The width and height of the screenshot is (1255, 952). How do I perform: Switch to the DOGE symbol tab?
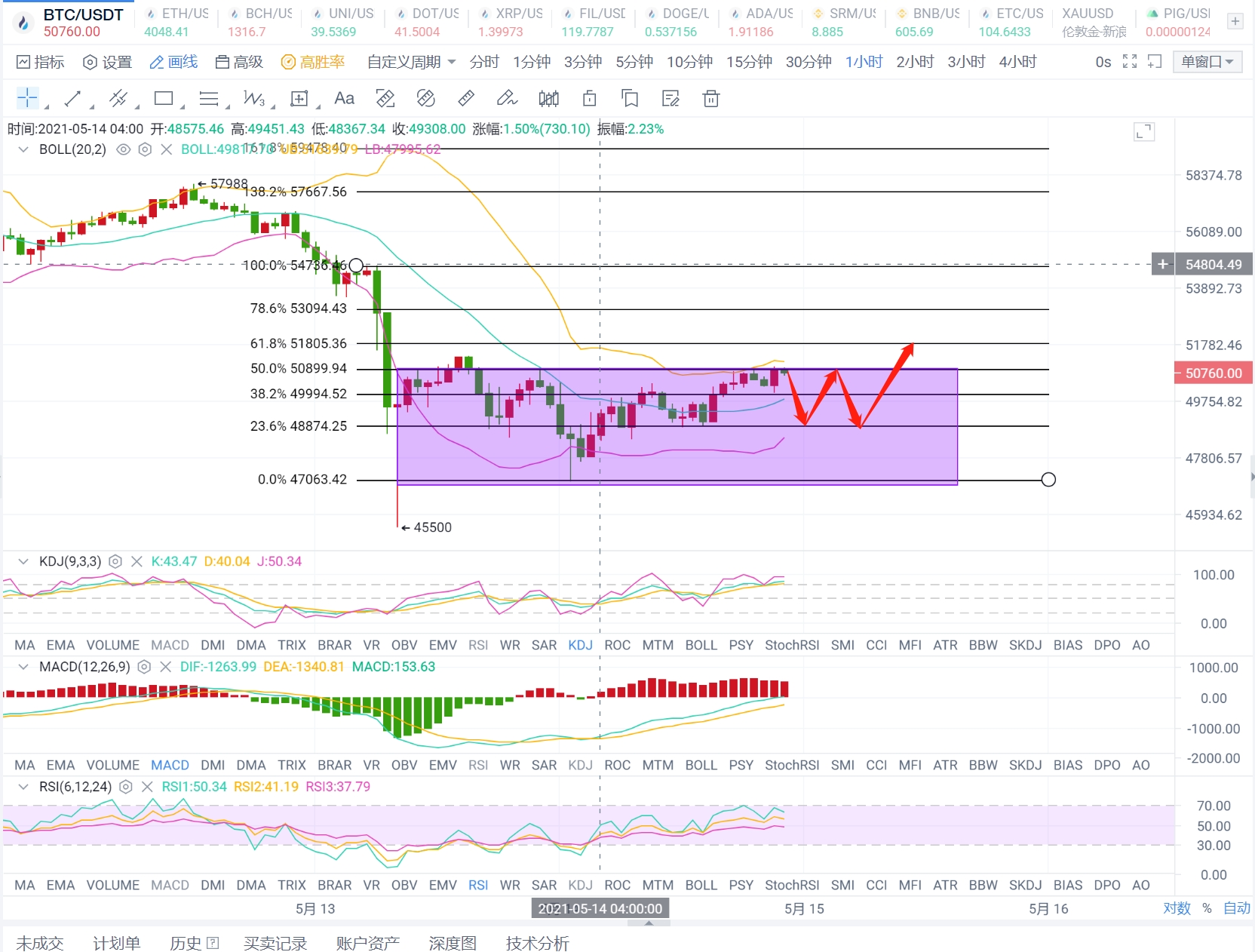[x=677, y=22]
